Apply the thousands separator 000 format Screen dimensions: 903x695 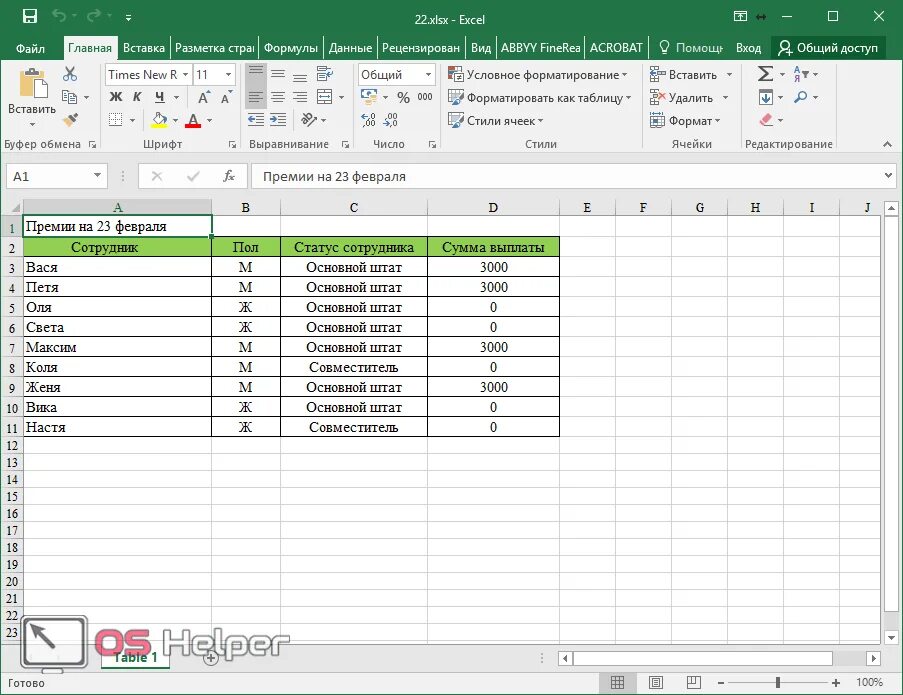click(x=425, y=97)
